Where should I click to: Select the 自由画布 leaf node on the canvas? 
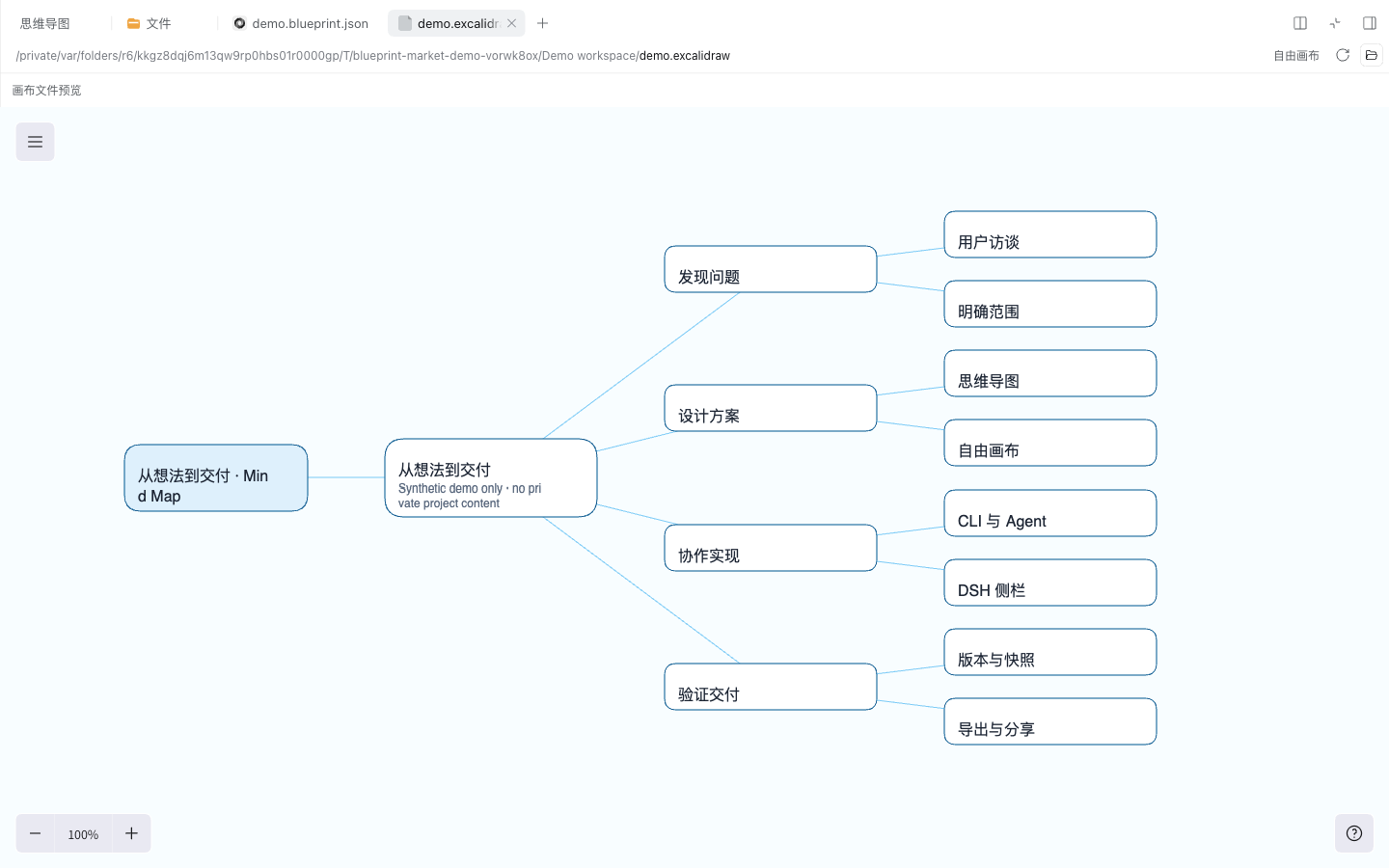click(x=1050, y=443)
